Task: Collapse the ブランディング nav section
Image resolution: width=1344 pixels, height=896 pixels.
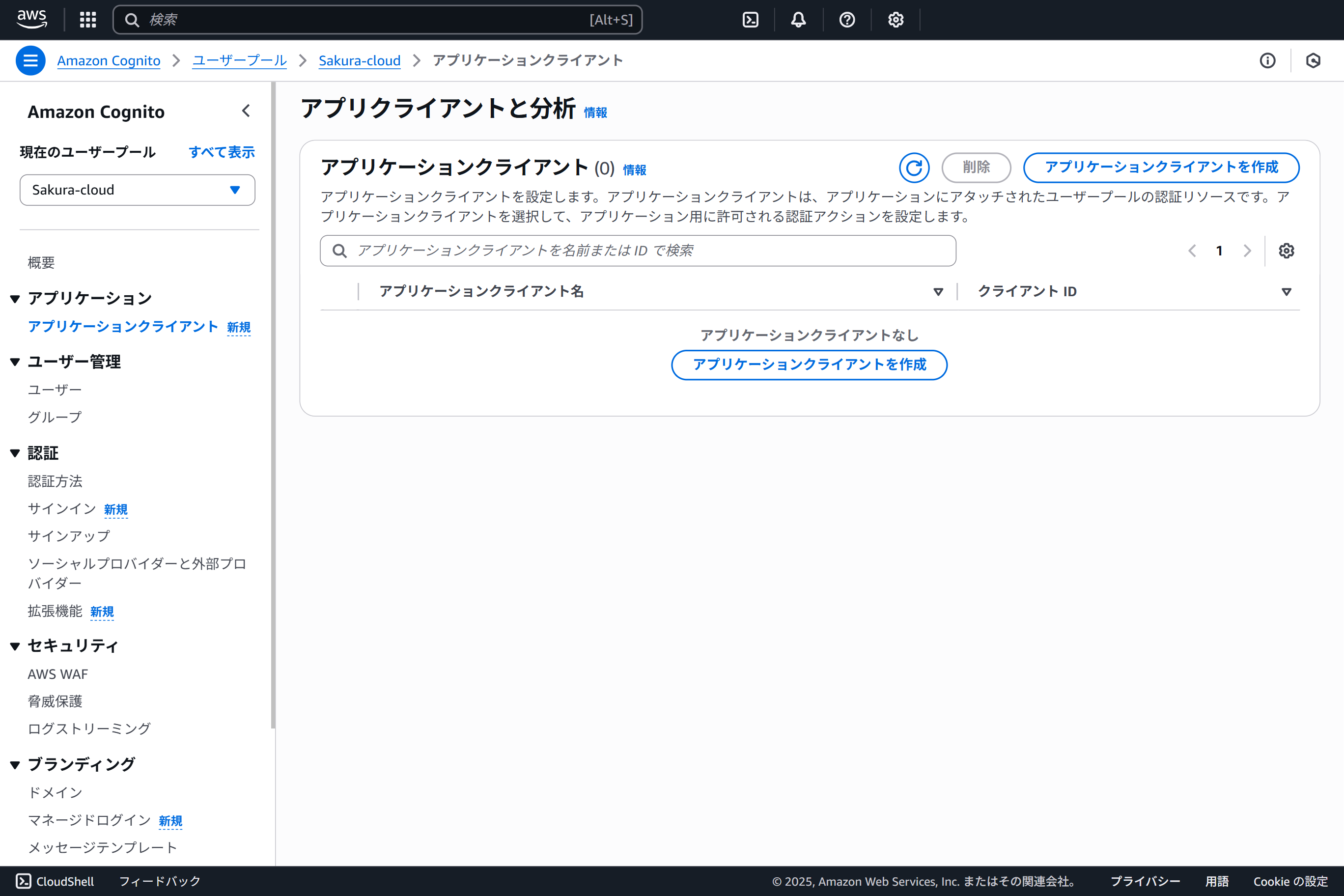Action: click(15, 764)
